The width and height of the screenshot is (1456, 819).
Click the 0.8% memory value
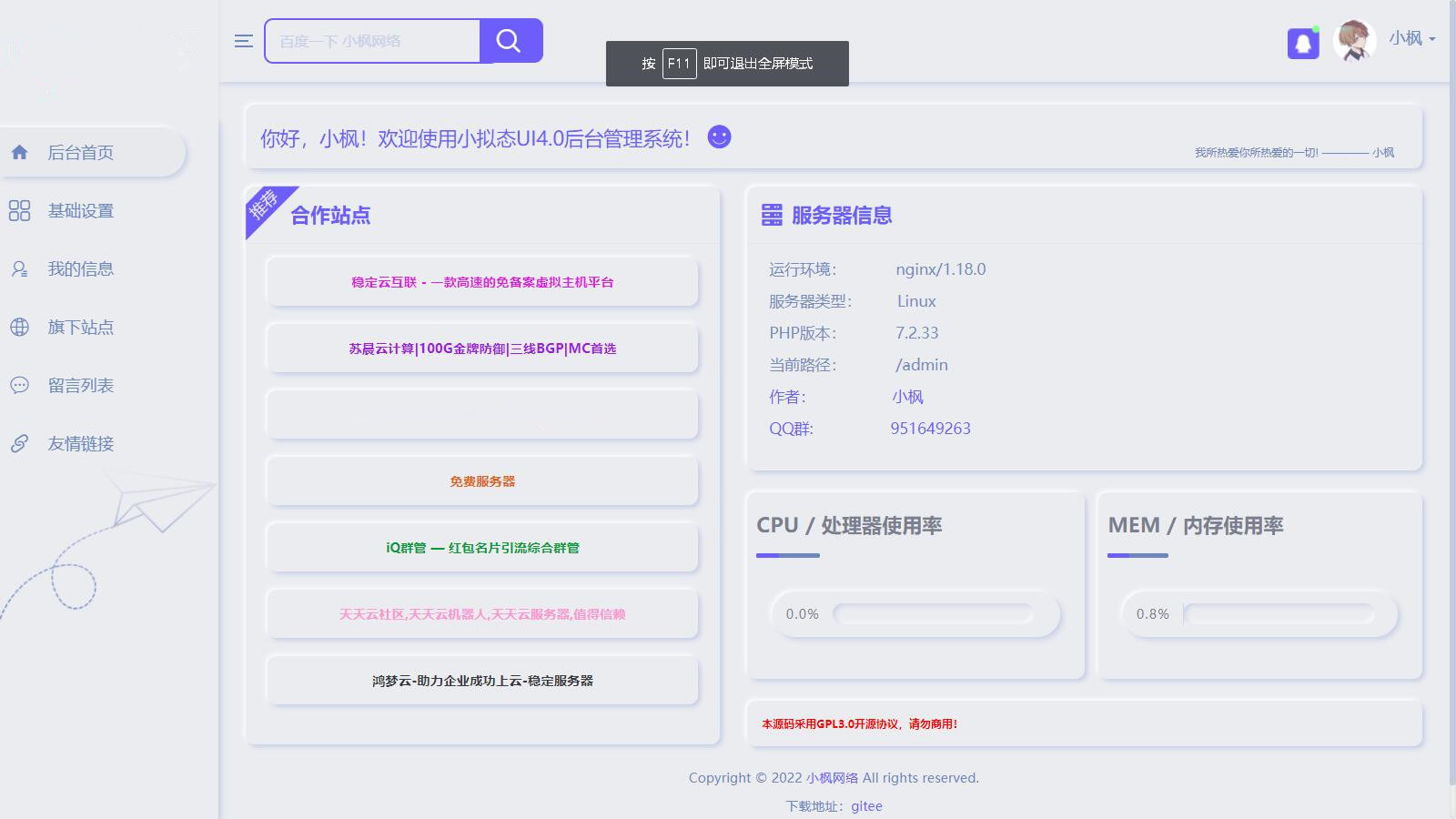point(1153,614)
